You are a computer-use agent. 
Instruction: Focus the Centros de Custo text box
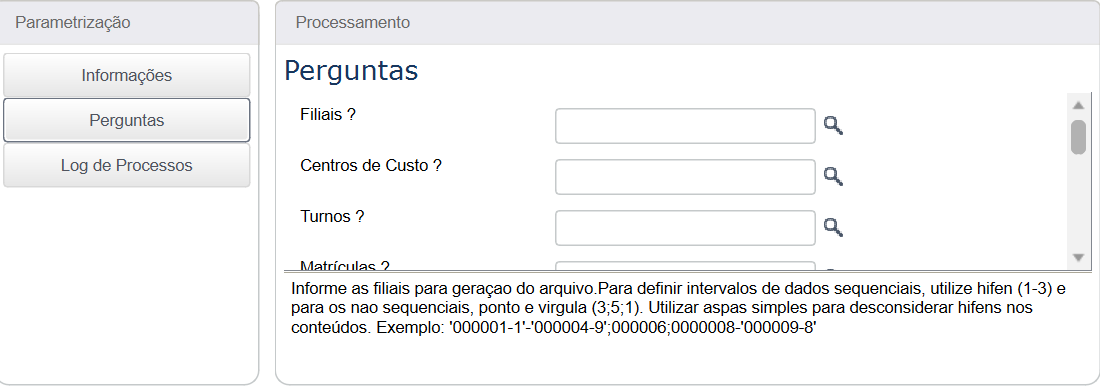pos(685,177)
